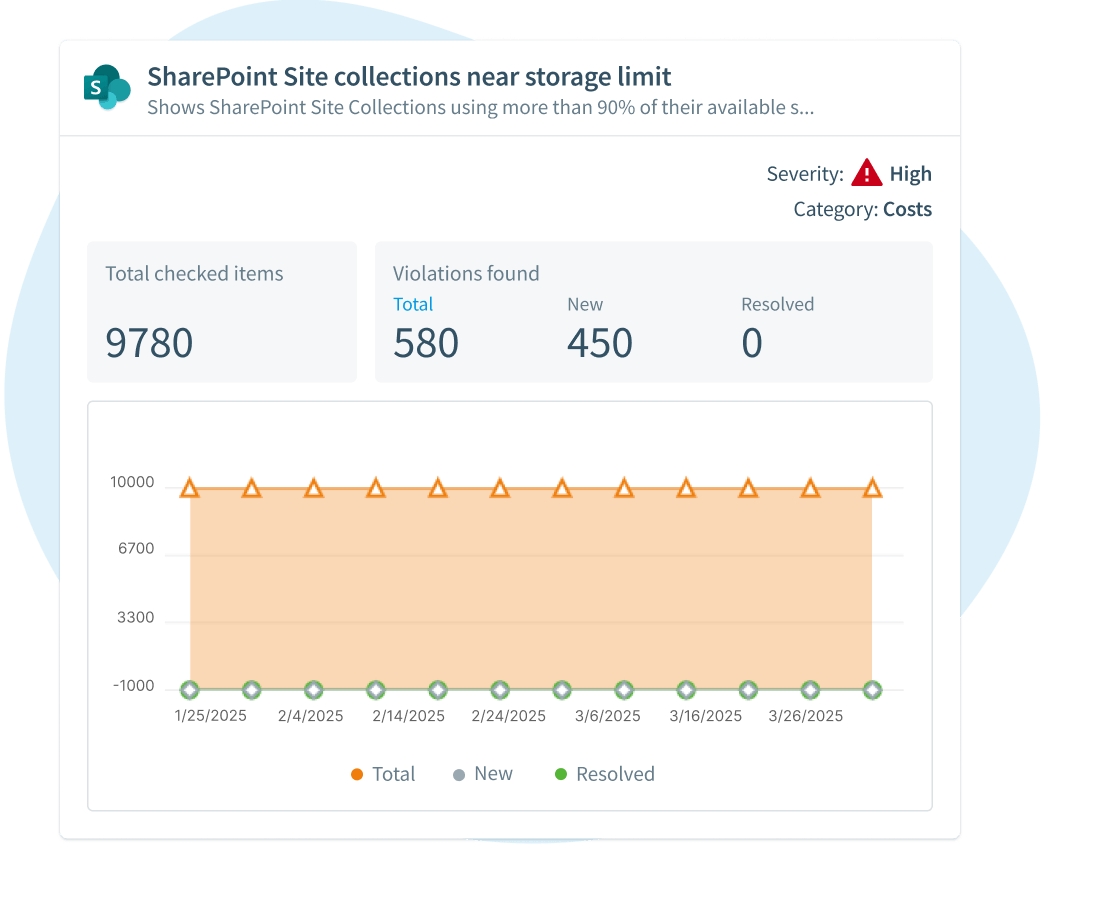Click the Category: Costs label
1101x906 pixels.
[x=862, y=209]
